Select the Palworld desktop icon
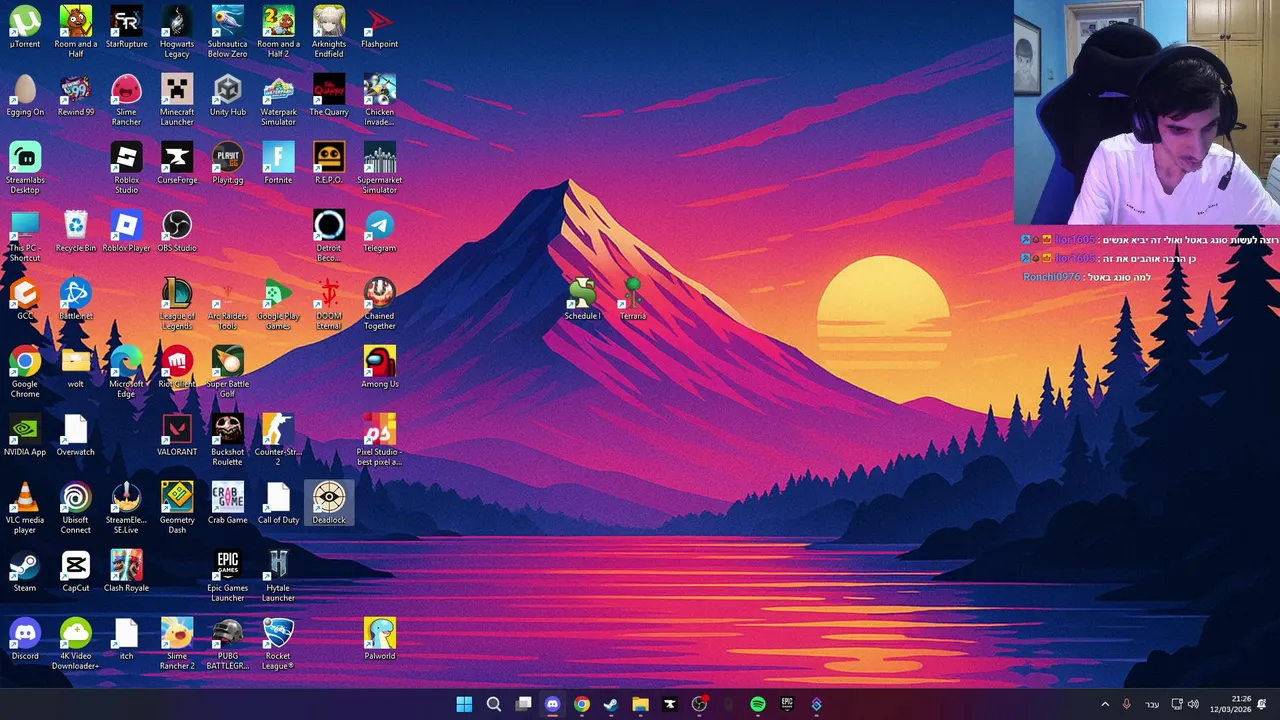Viewport: 1280px width, 720px height. click(x=379, y=639)
